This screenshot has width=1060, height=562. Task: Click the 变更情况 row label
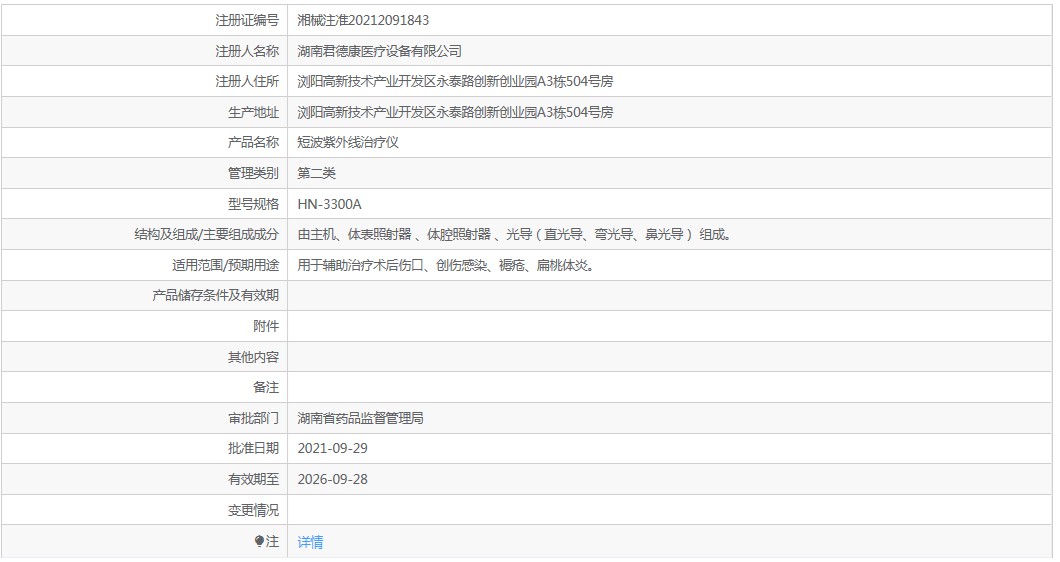pyautogui.click(x=253, y=510)
